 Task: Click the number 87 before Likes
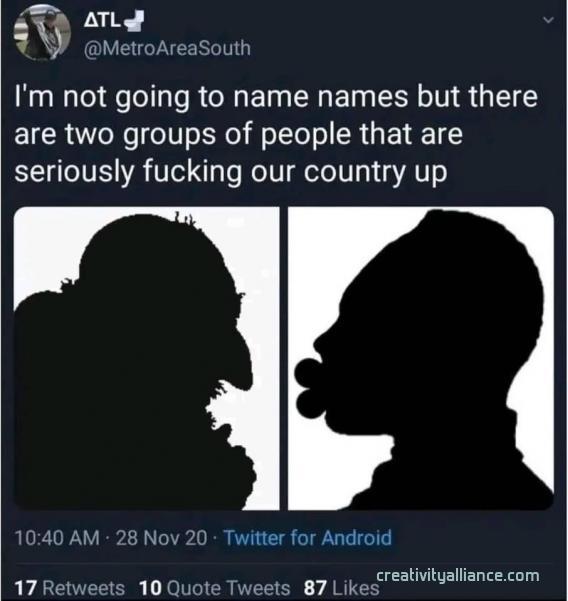(315, 588)
